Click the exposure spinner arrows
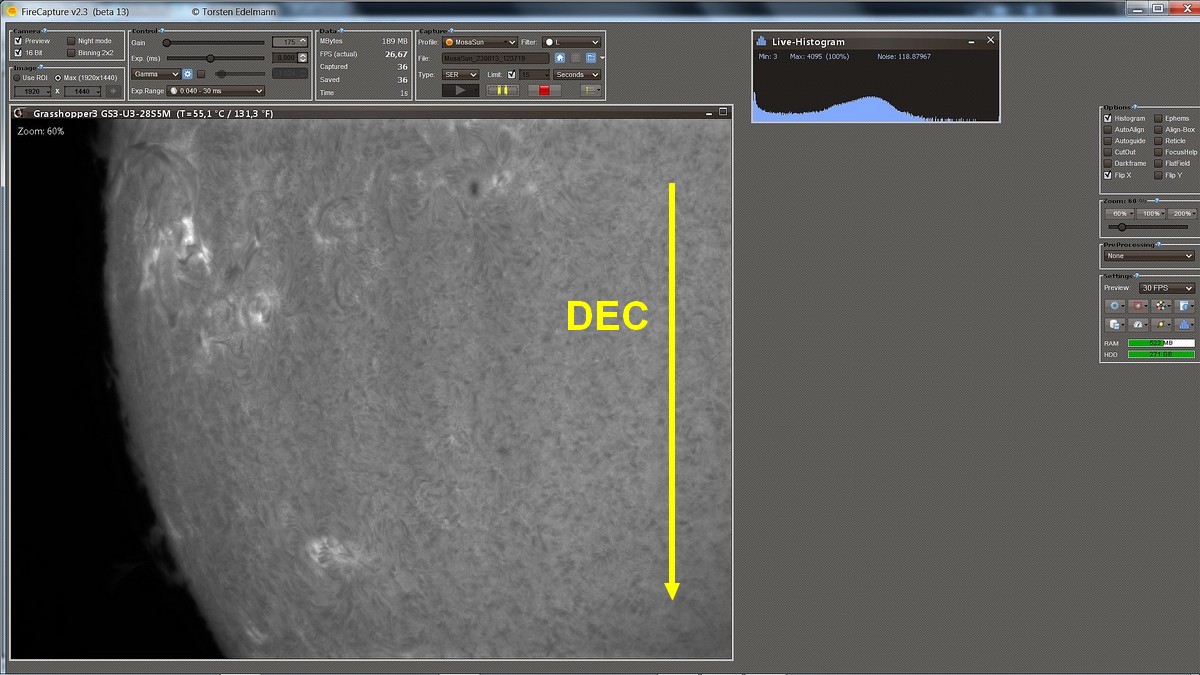The height and width of the screenshot is (675, 1200). [x=303, y=58]
